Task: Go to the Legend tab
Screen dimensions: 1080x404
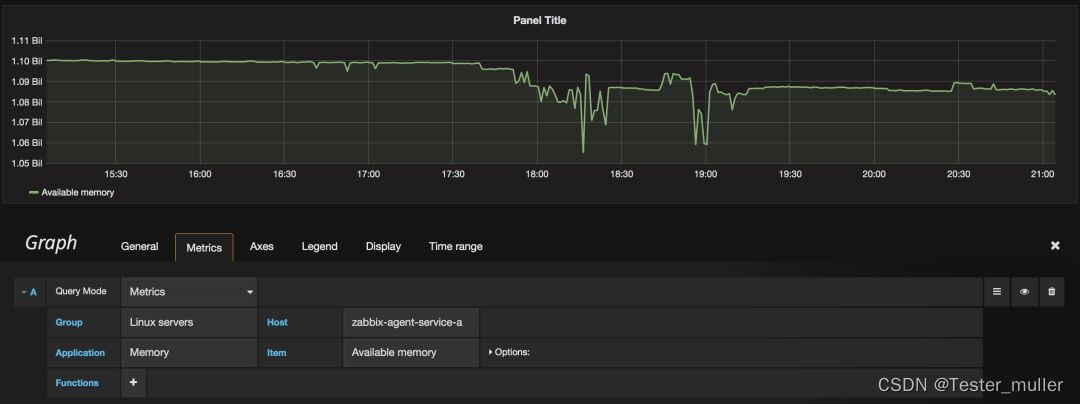Action: pos(319,246)
